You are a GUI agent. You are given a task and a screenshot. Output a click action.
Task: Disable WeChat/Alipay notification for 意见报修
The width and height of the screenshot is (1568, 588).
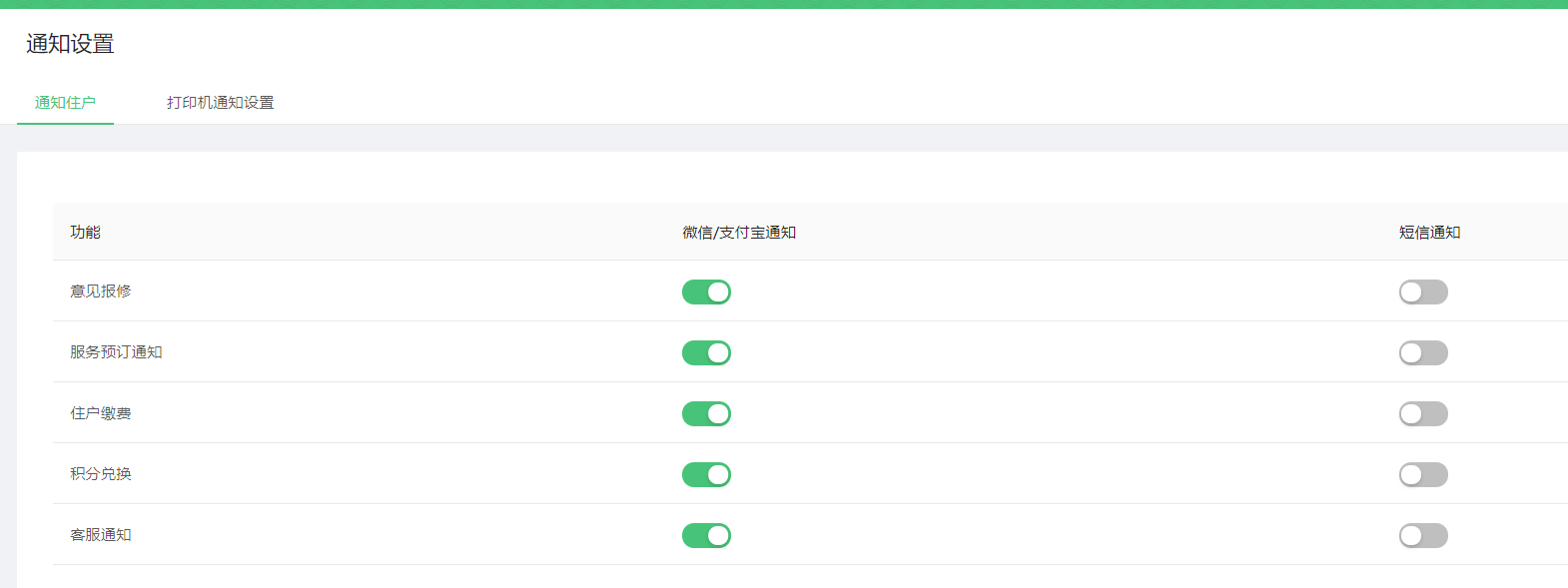coord(706,292)
